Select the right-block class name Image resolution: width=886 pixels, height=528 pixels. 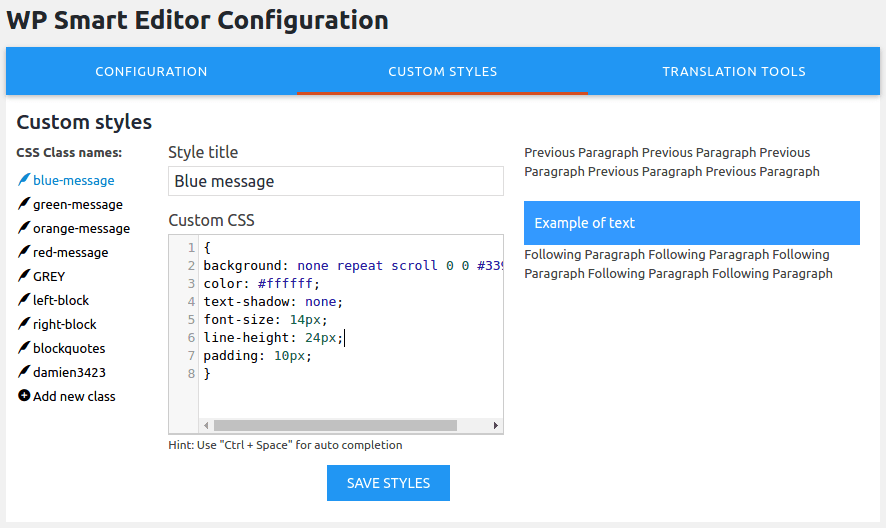[x=65, y=324]
